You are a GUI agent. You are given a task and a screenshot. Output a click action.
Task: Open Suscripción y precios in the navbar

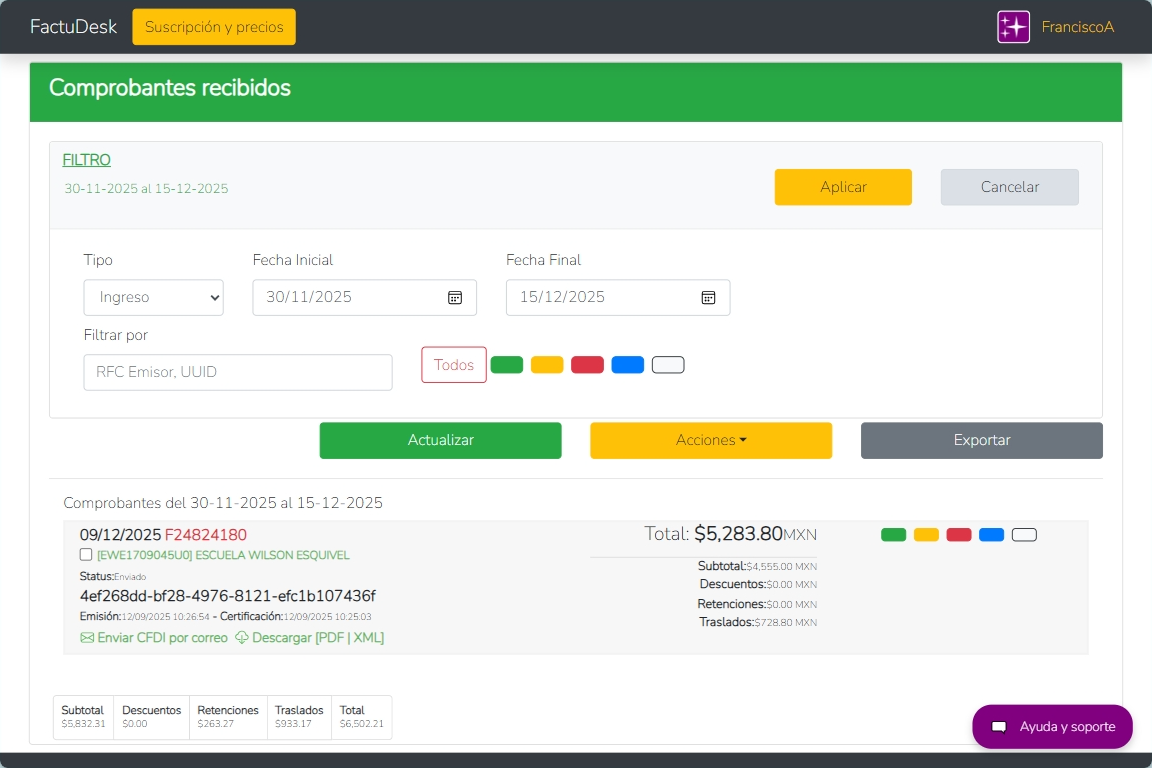[214, 27]
